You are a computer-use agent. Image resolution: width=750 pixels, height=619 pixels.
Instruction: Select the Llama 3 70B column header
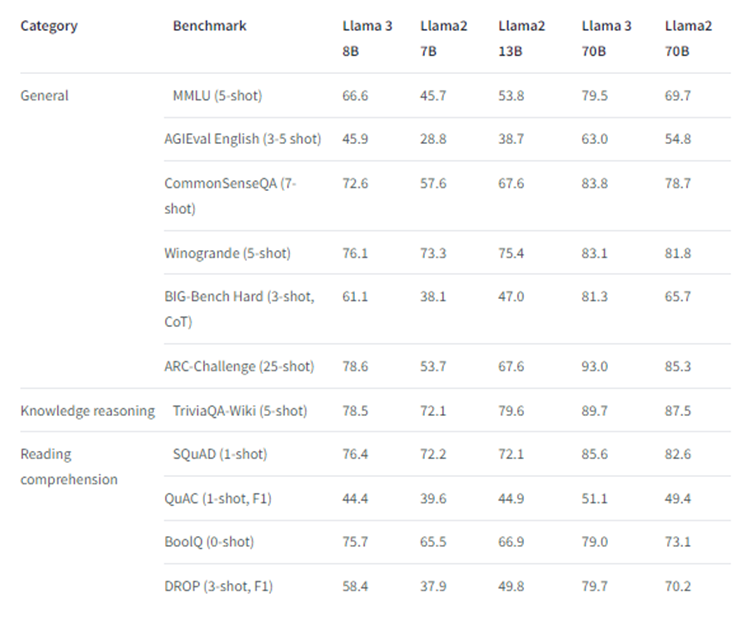(x=607, y=38)
